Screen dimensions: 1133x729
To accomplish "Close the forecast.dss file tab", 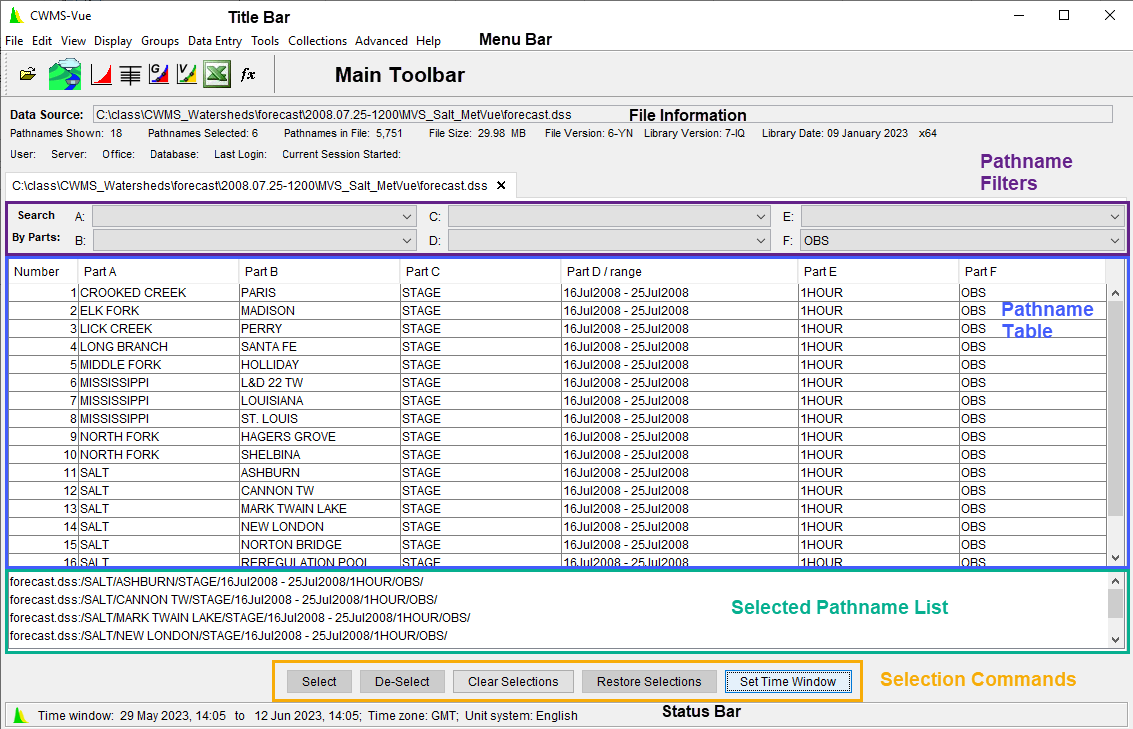I will click(501, 186).
